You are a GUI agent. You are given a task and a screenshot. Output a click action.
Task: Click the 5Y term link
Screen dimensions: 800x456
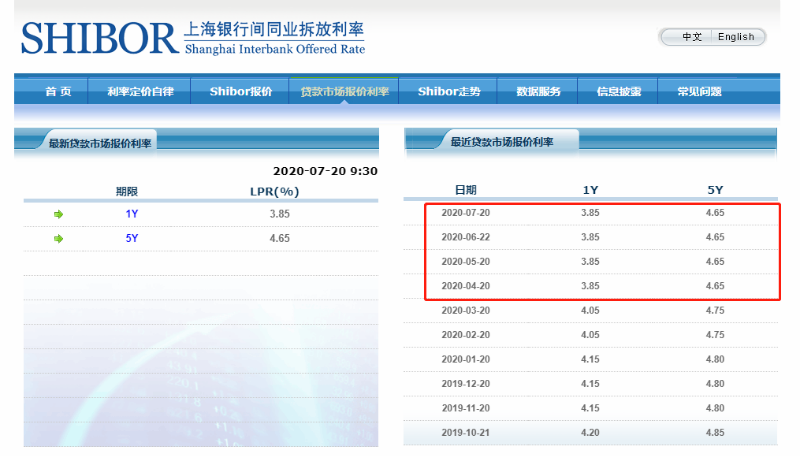pos(132,238)
